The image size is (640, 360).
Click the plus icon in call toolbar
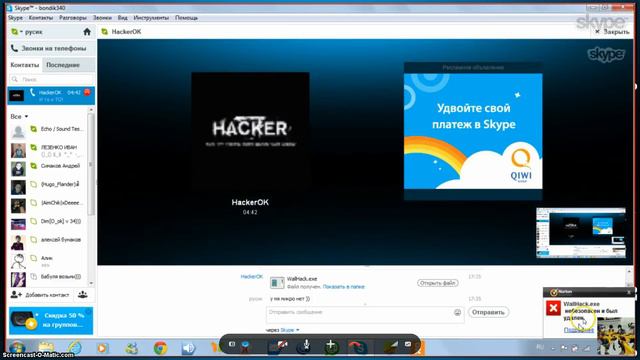(331, 345)
